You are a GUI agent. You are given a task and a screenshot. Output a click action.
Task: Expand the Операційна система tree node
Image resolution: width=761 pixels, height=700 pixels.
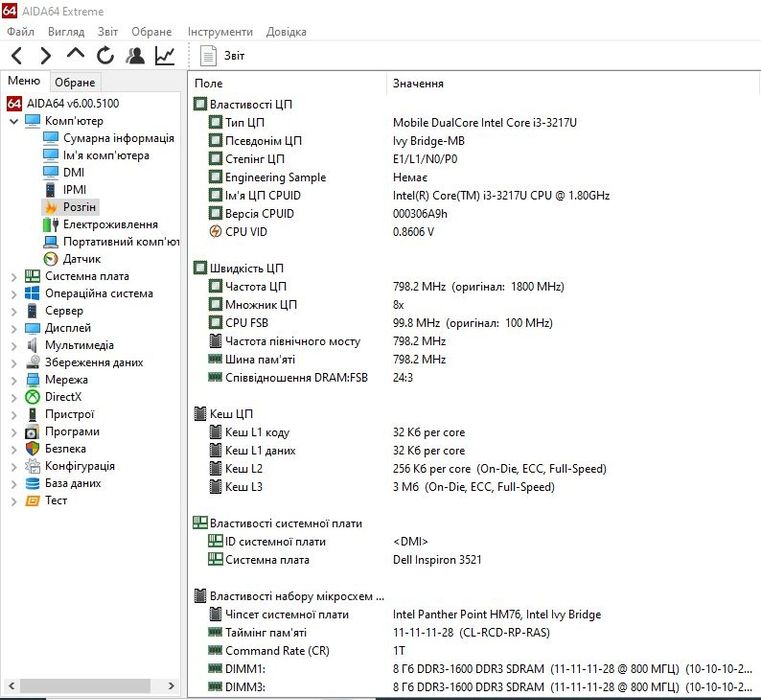click(14, 294)
